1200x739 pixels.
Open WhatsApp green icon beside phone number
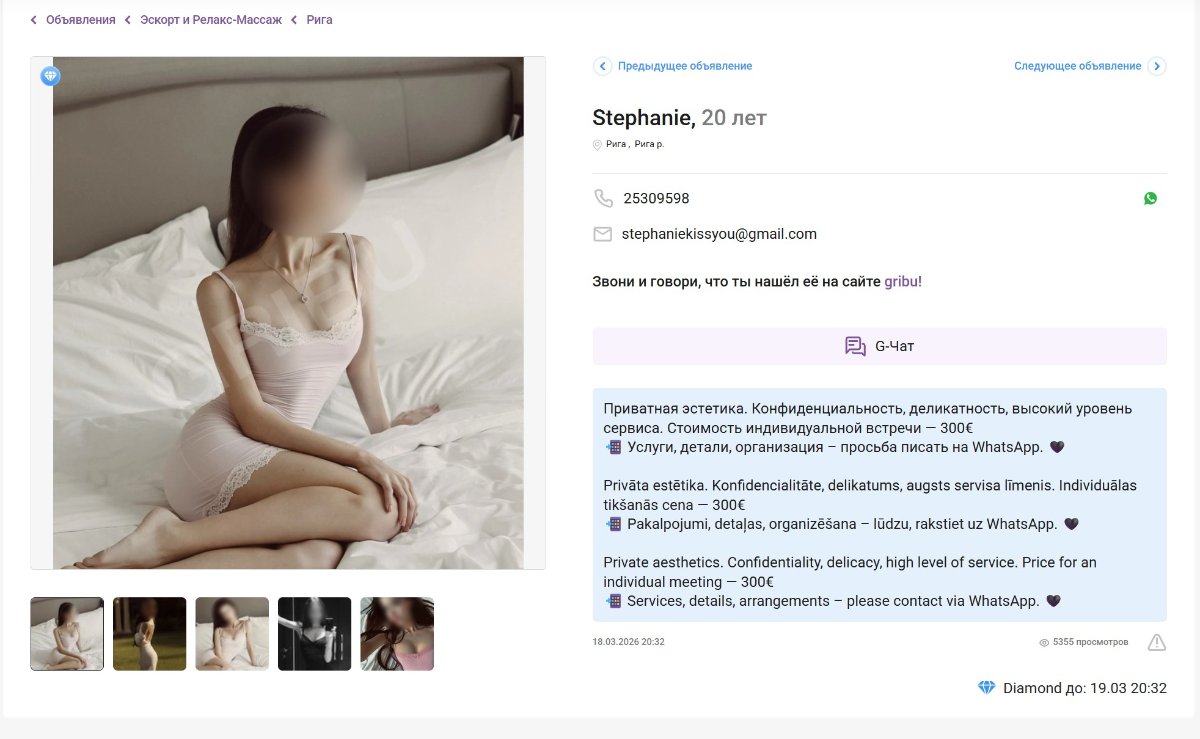pyautogui.click(x=1150, y=198)
